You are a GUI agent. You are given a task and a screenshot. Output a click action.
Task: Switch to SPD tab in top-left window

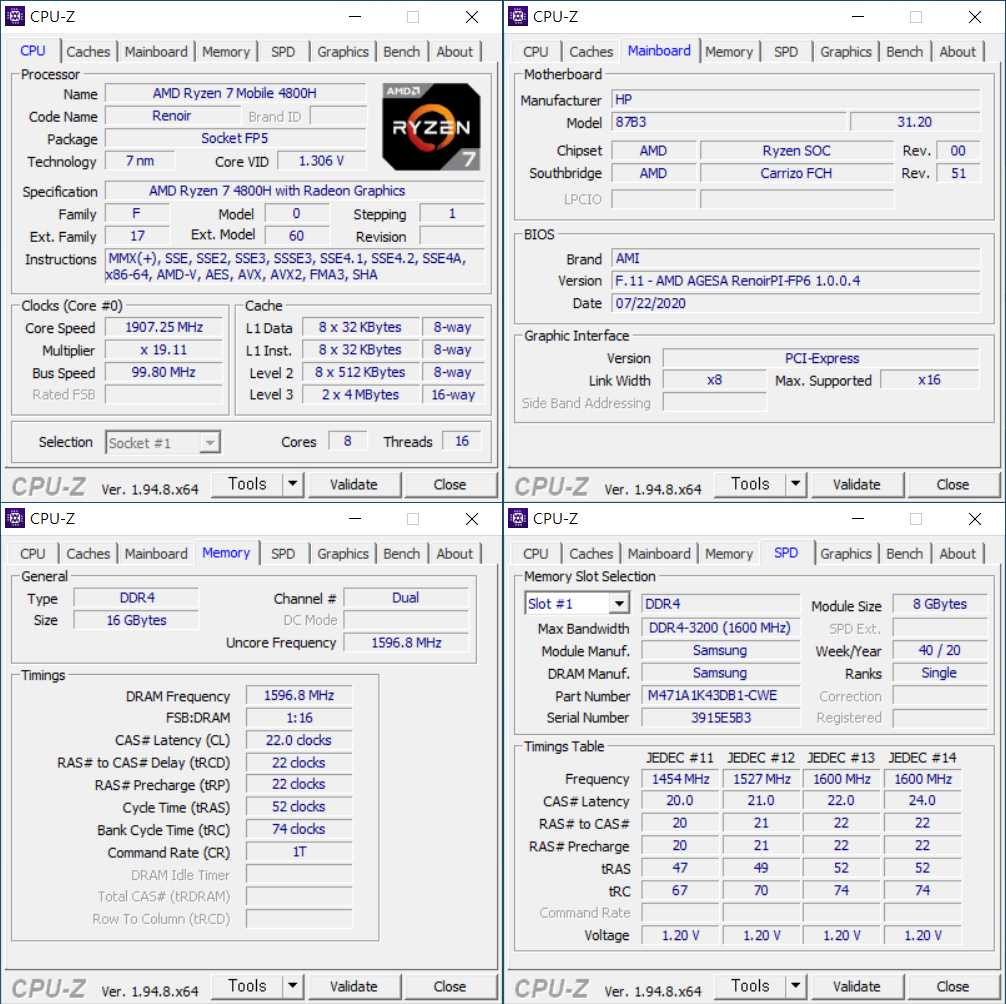point(283,51)
